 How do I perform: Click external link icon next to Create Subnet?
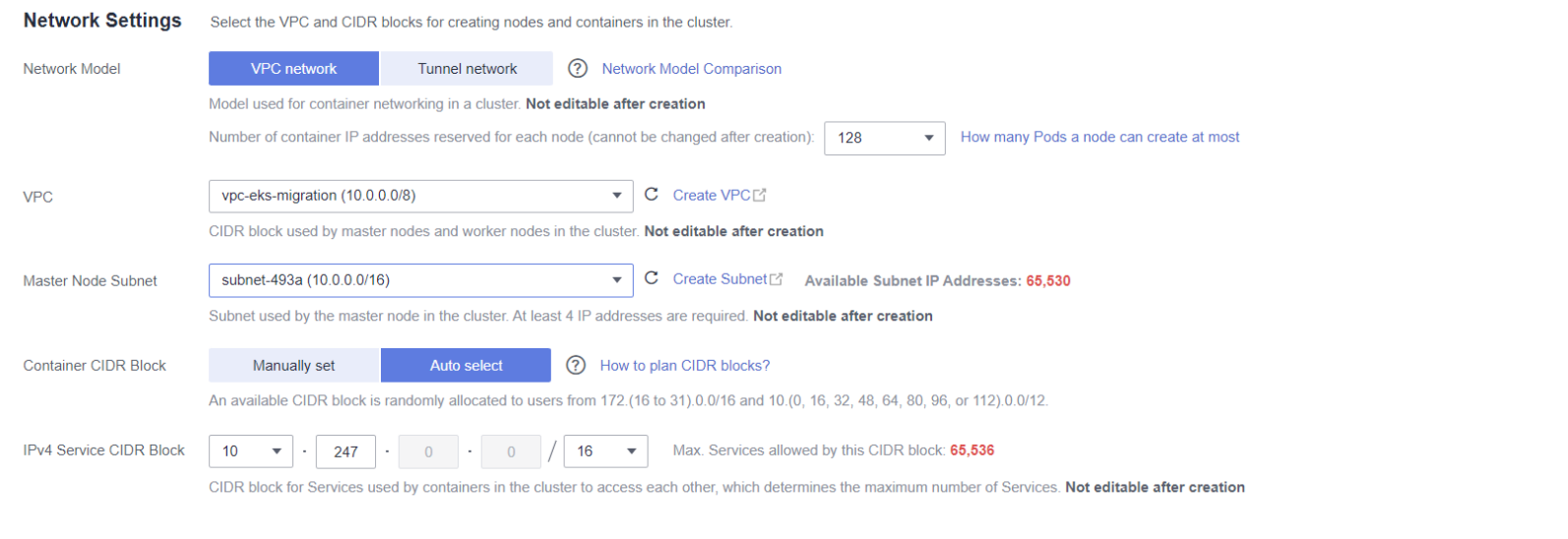point(777,279)
